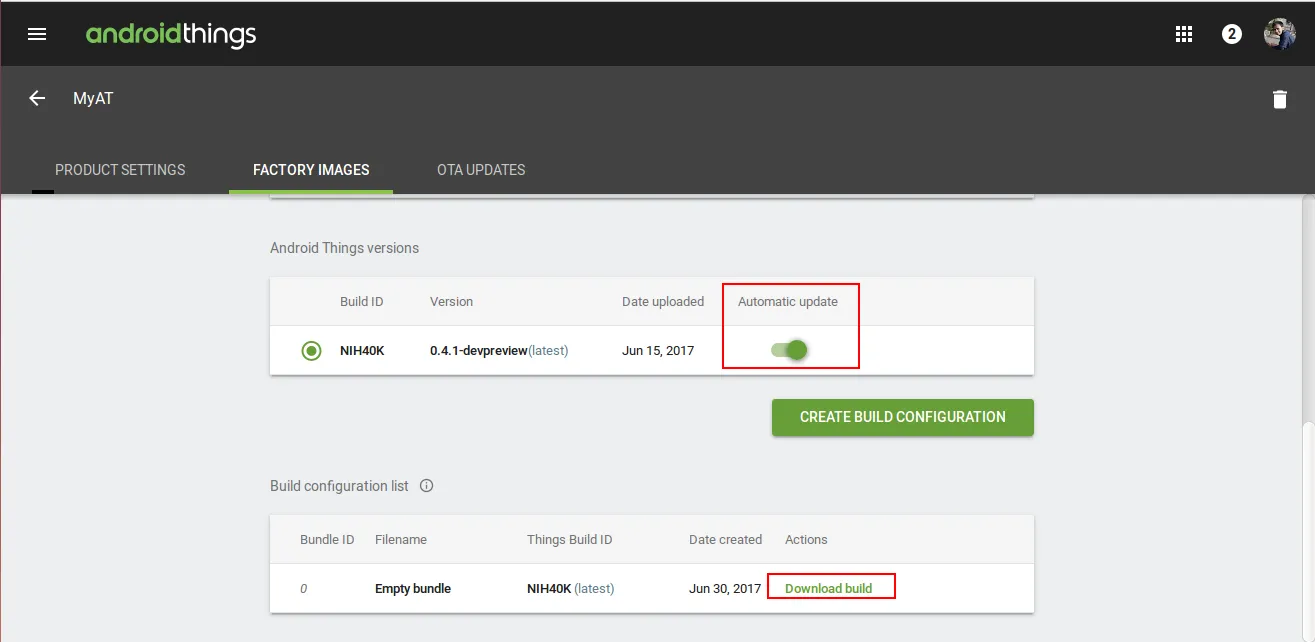The width and height of the screenshot is (1315, 642).
Task: Switch to the Product Settings tab
Action: pos(120,170)
